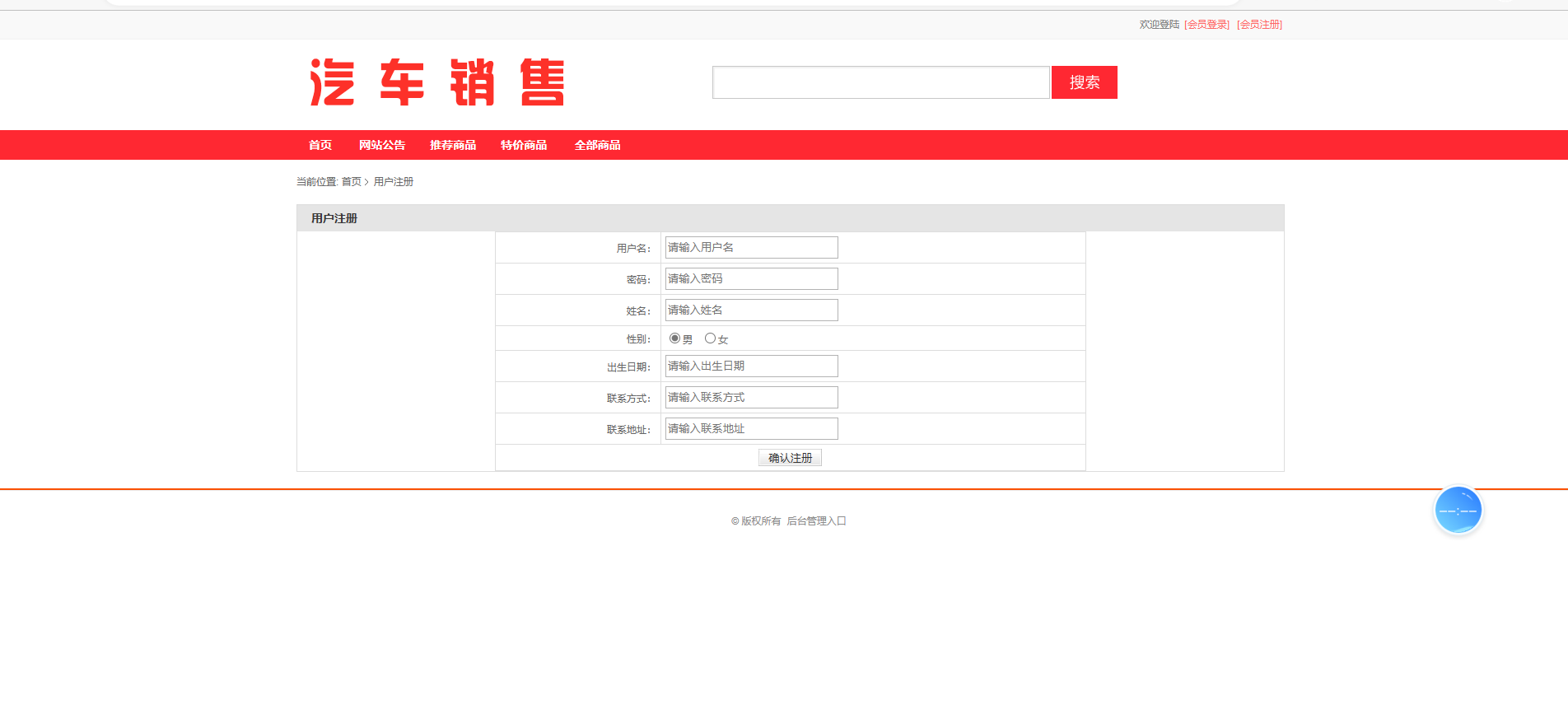The image size is (1568, 728).
Task: Focus the 密码 password field
Action: click(751, 279)
